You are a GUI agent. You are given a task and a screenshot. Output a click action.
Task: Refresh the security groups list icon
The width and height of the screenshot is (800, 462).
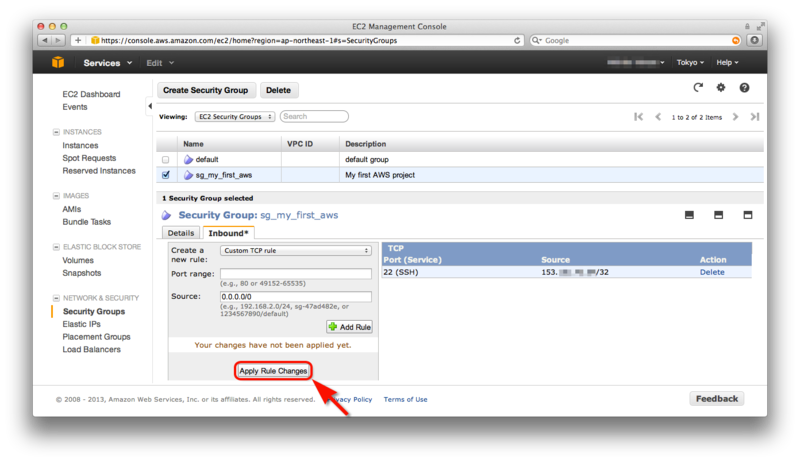[698, 88]
